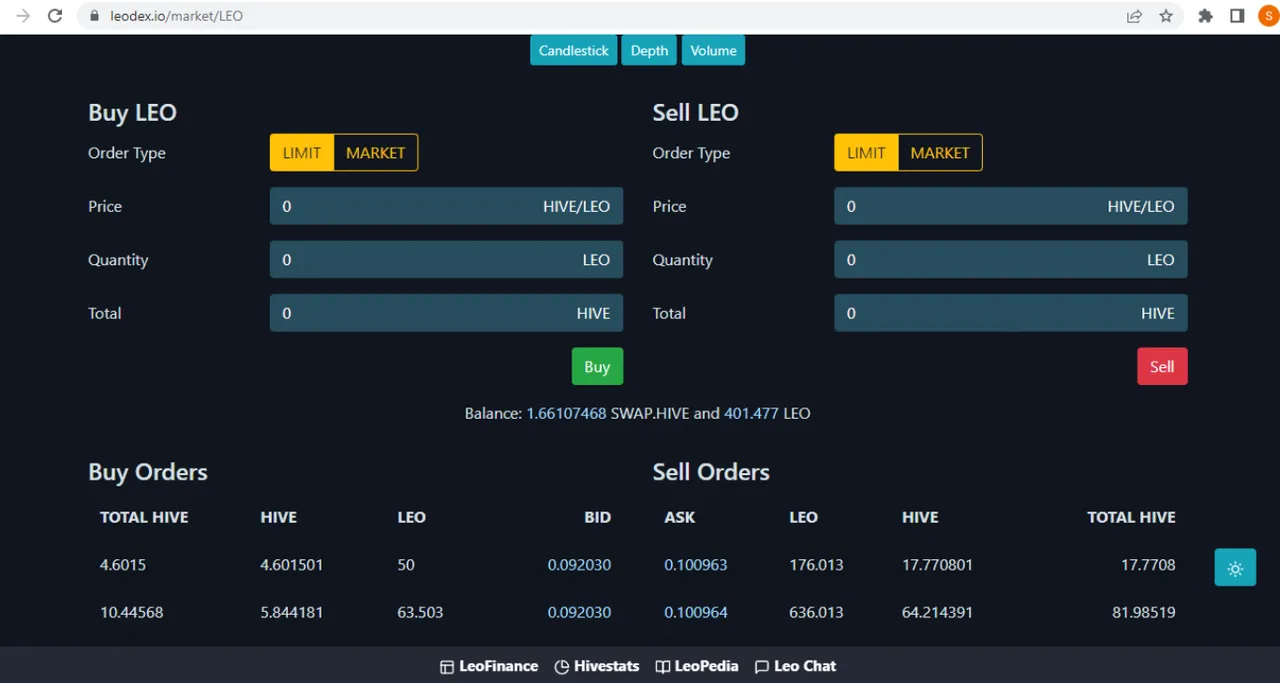The width and height of the screenshot is (1280, 683).
Task: Click bid price 0.092030 in the 63.503 LEO row
Action: 579,612
